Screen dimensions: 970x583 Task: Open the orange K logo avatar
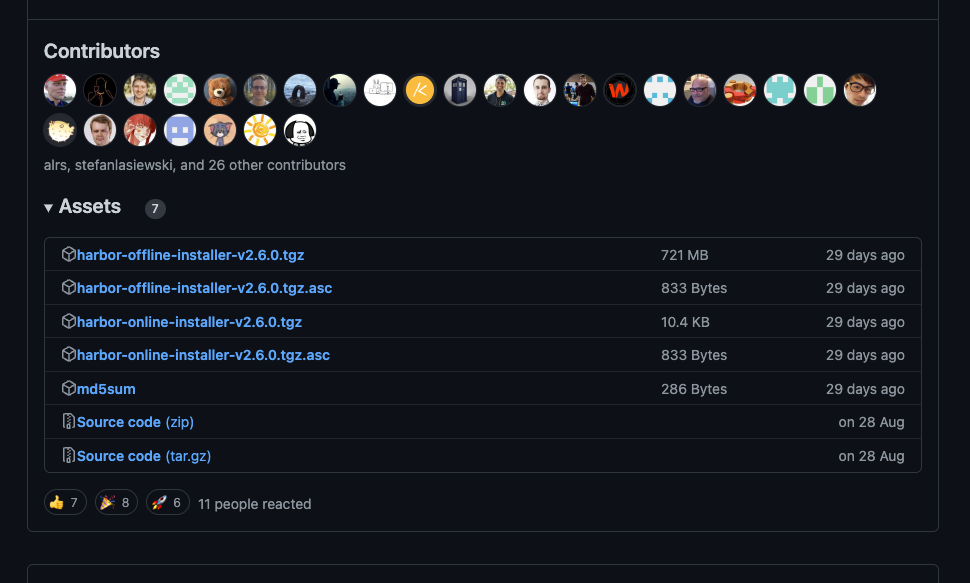420,90
